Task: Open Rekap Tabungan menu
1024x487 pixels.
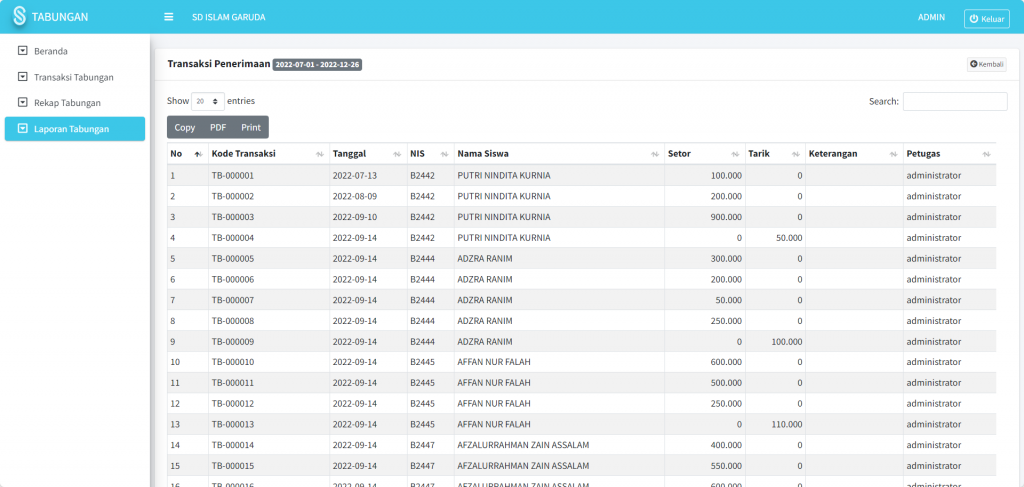Action: tap(74, 102)
